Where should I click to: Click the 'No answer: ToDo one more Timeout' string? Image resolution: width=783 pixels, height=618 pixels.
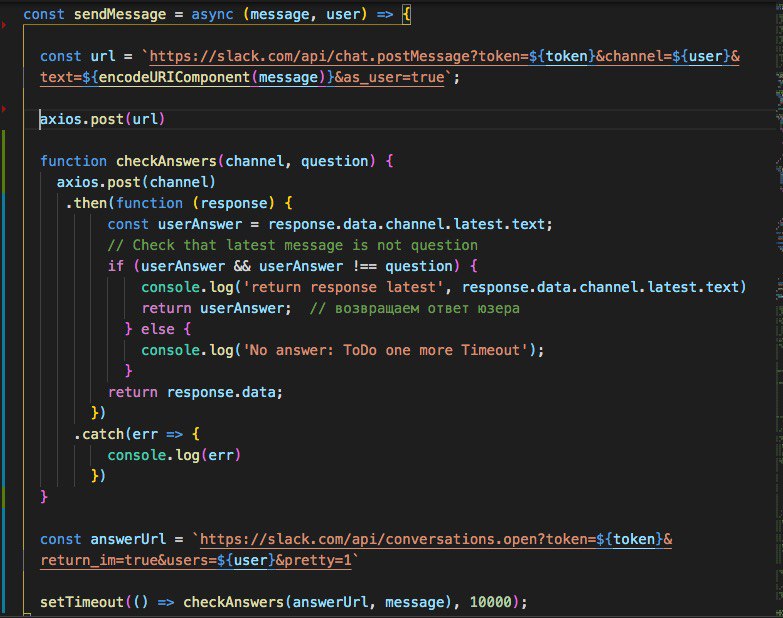[385, 350]
